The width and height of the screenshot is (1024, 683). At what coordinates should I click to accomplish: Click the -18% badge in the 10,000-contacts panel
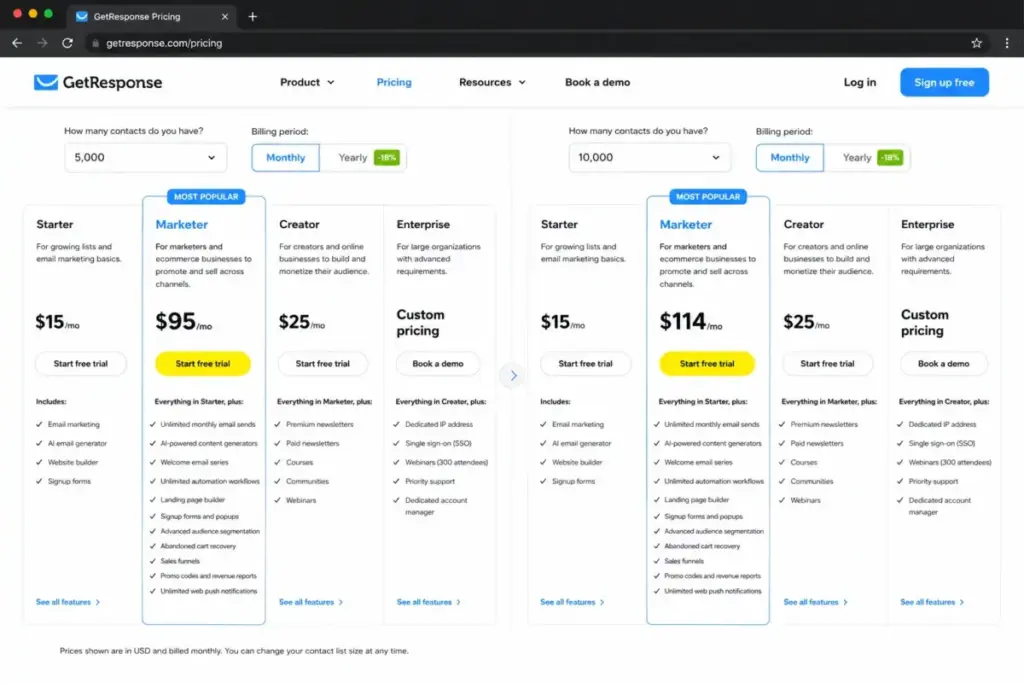890,157
